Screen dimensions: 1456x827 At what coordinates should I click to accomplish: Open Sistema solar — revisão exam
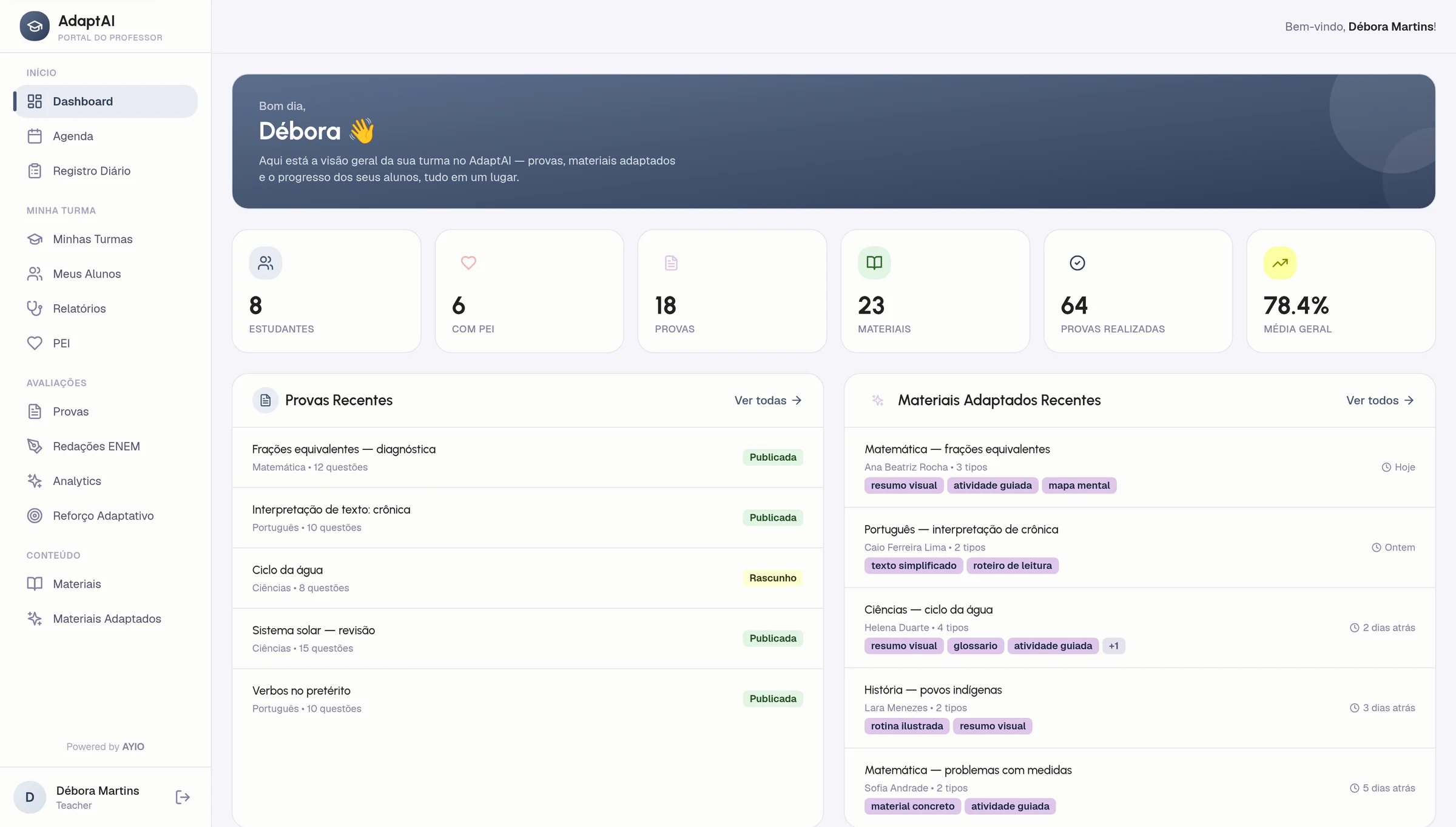[528, 638]
